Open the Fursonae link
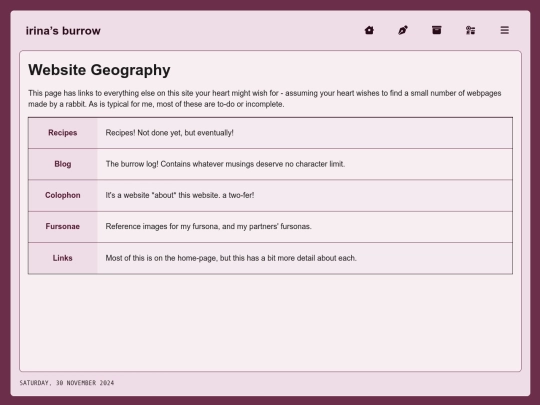 [x=63, y=227]
